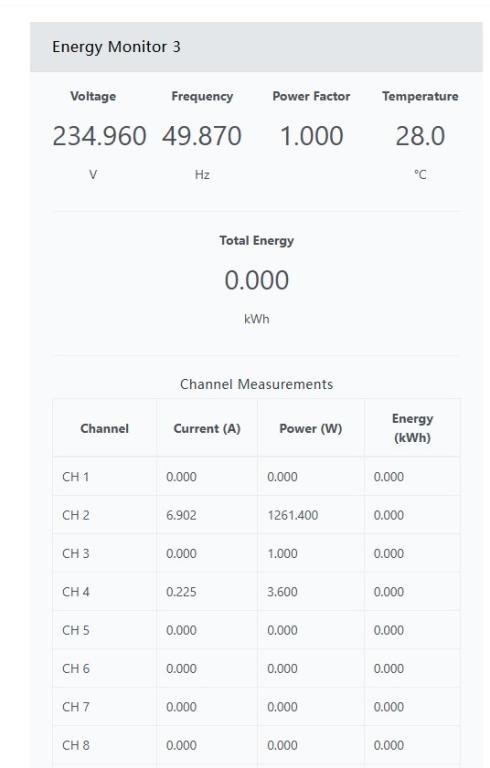Screen dimensions: 490x768
Task: Select the CH 1 row label
Action: click(75, 477)
